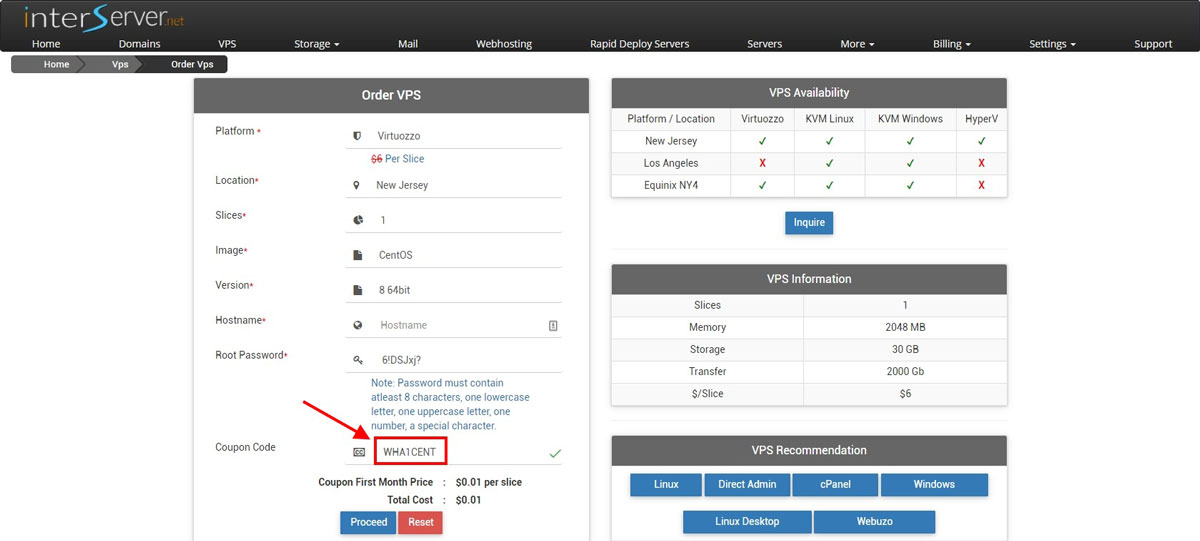Click the blue Proceed button

click(368, 522)
